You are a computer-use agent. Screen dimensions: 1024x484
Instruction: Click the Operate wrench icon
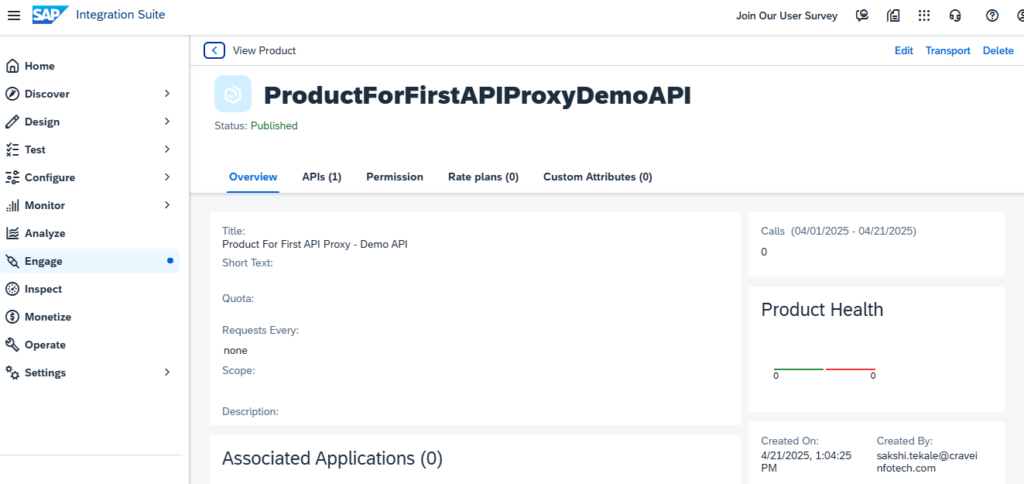coord(12,345)
